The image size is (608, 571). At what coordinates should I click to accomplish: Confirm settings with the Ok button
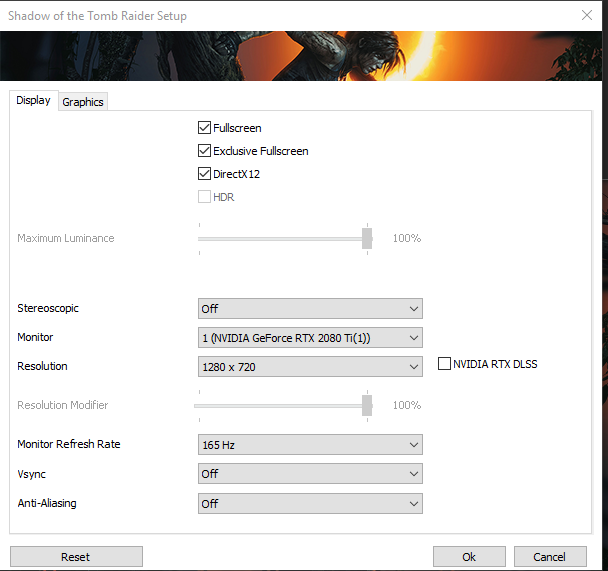(469, 557)
